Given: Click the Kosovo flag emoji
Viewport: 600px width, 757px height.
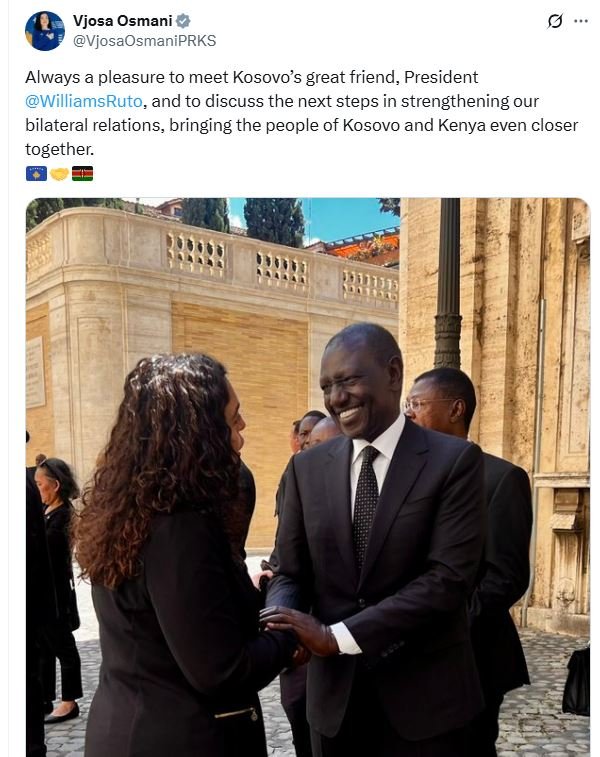Looking at the screenshot, I should coord(36,173).
